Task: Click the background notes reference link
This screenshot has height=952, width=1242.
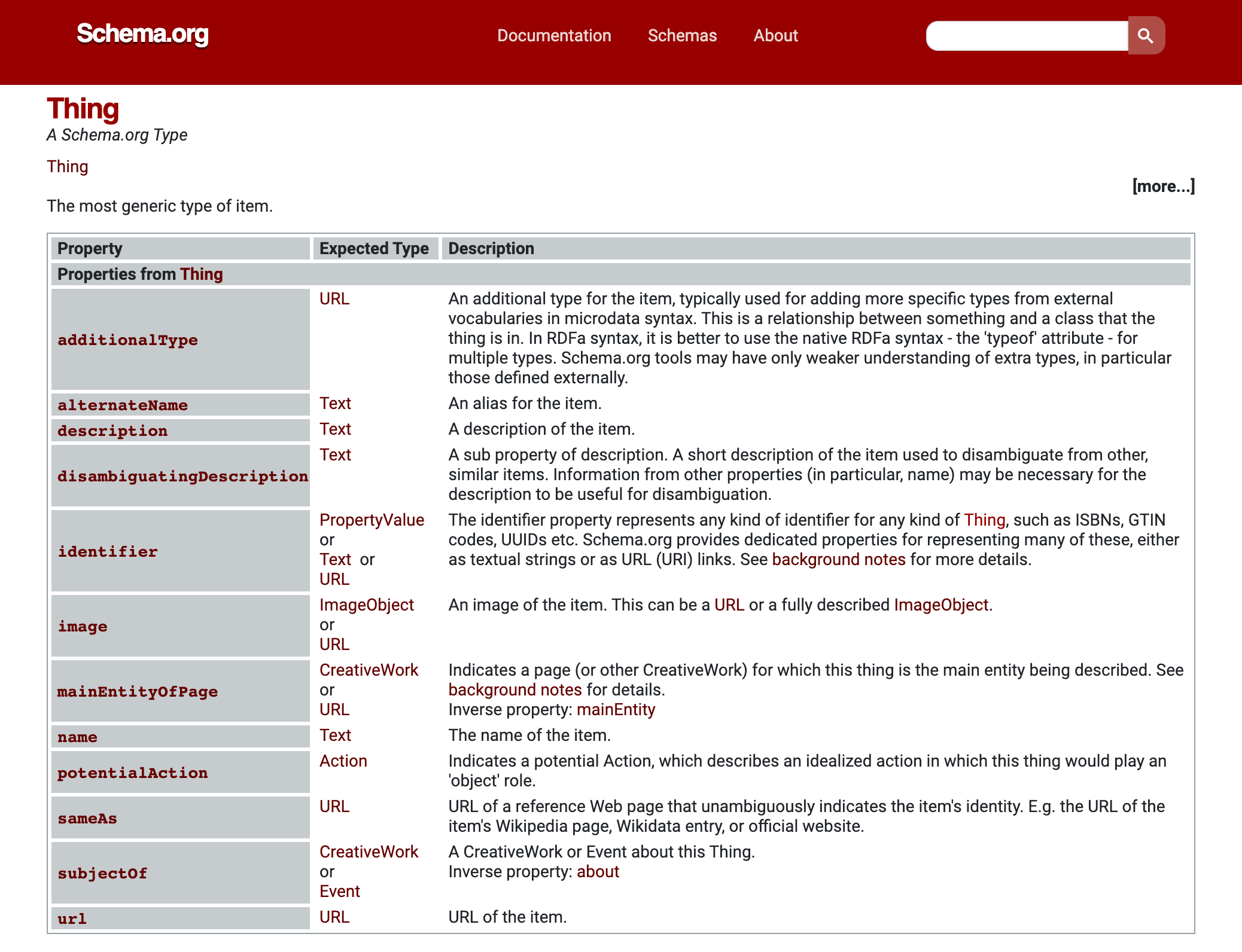Action: coord(838,559)
